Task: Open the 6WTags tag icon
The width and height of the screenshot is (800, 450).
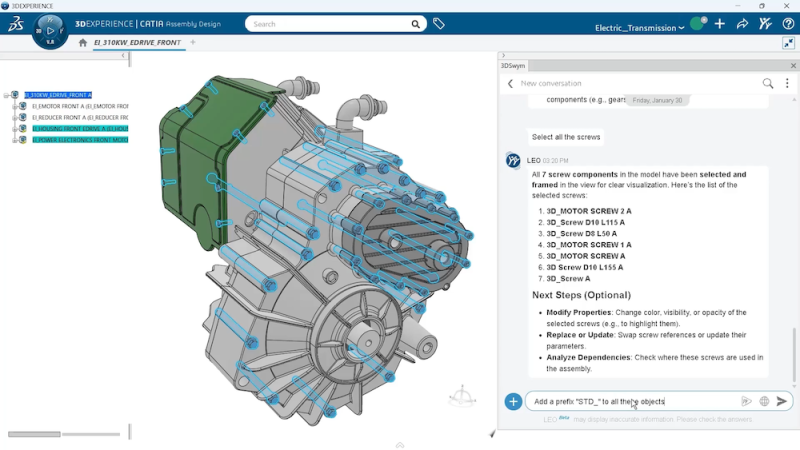Action: pos(439,23)
